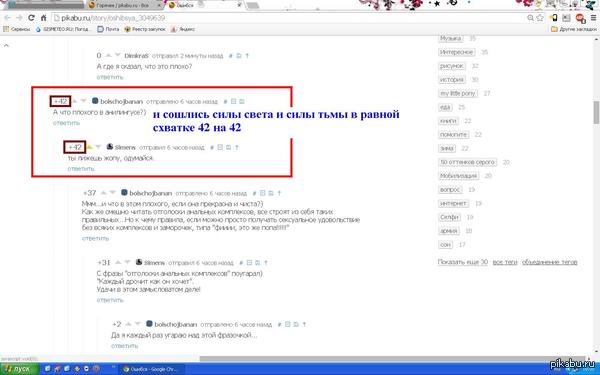Click the vertical page scrollbar thumb

pyautogui.click(x=596, y=112)
